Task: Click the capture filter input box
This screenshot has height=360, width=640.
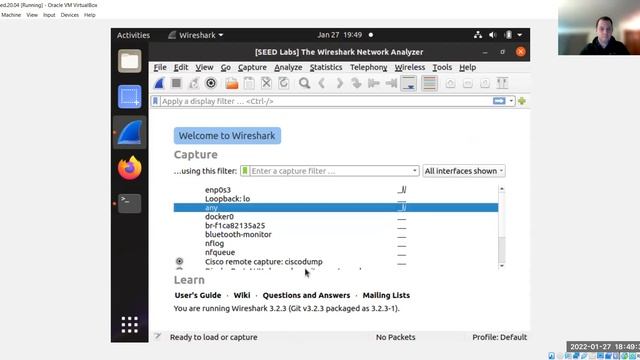Action: click(330, 171)
